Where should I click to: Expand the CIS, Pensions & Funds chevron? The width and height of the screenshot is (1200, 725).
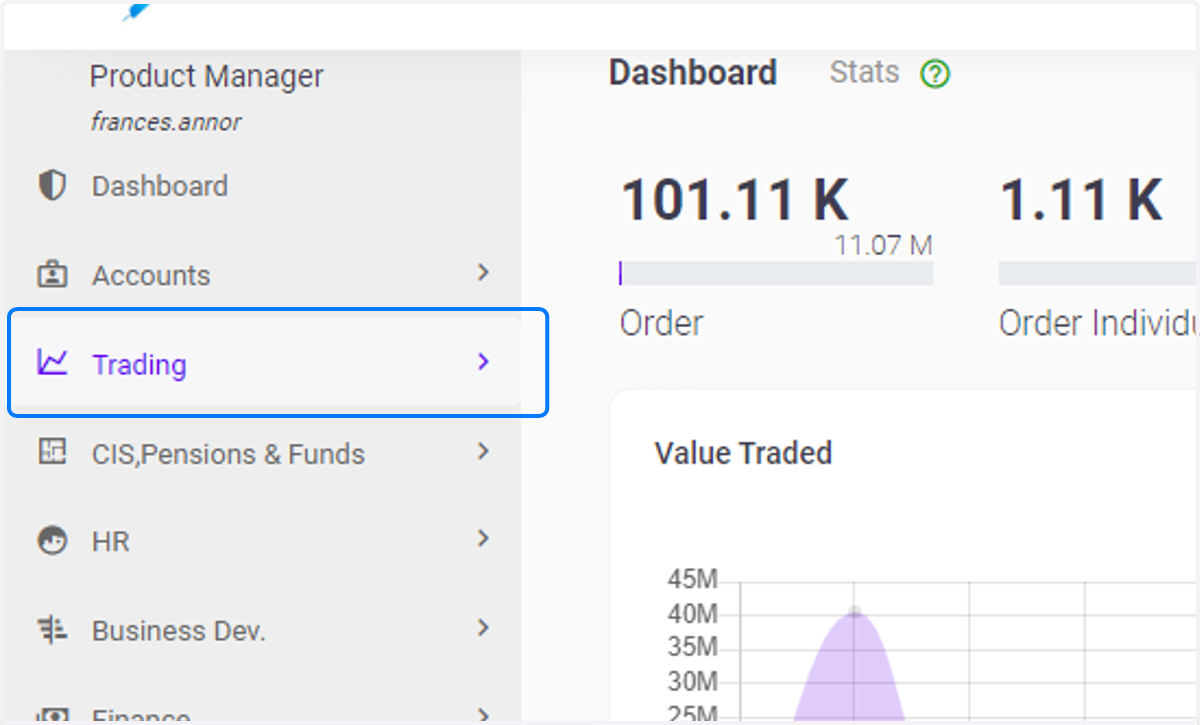[x=483, y=451]
